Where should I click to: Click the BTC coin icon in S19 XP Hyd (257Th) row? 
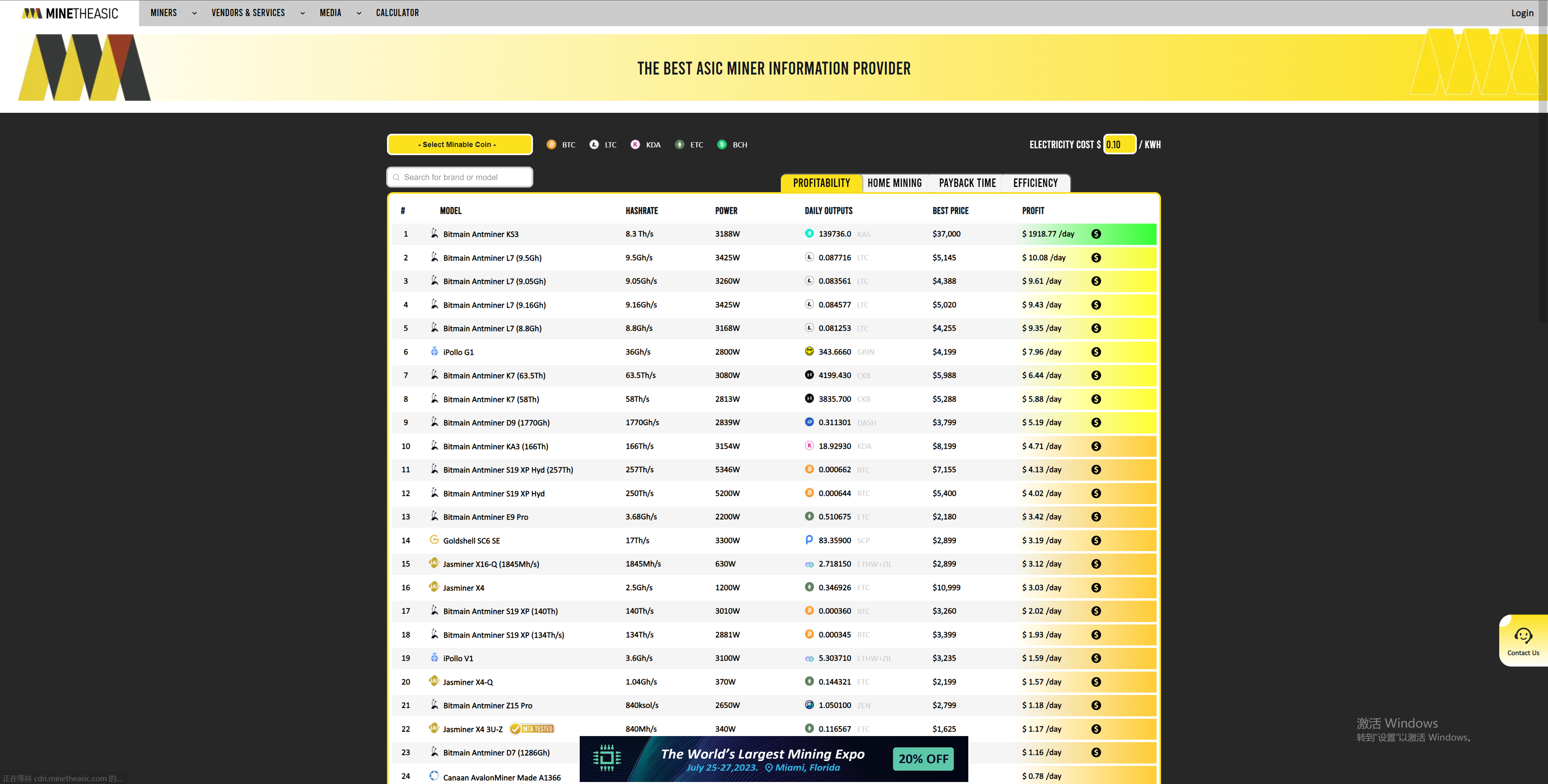click(x=809, y=469)
